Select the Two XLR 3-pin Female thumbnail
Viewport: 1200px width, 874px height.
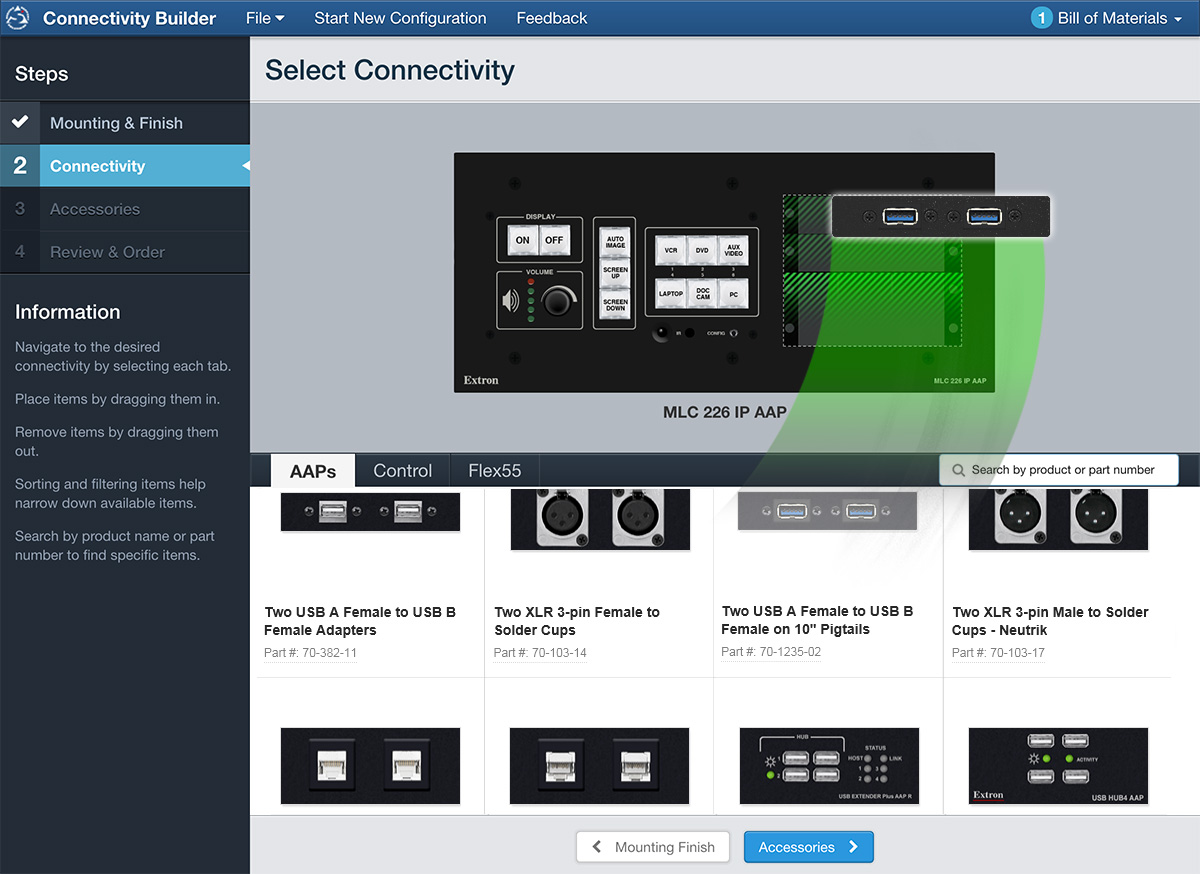pyautogui.click(x=600, y=519)
